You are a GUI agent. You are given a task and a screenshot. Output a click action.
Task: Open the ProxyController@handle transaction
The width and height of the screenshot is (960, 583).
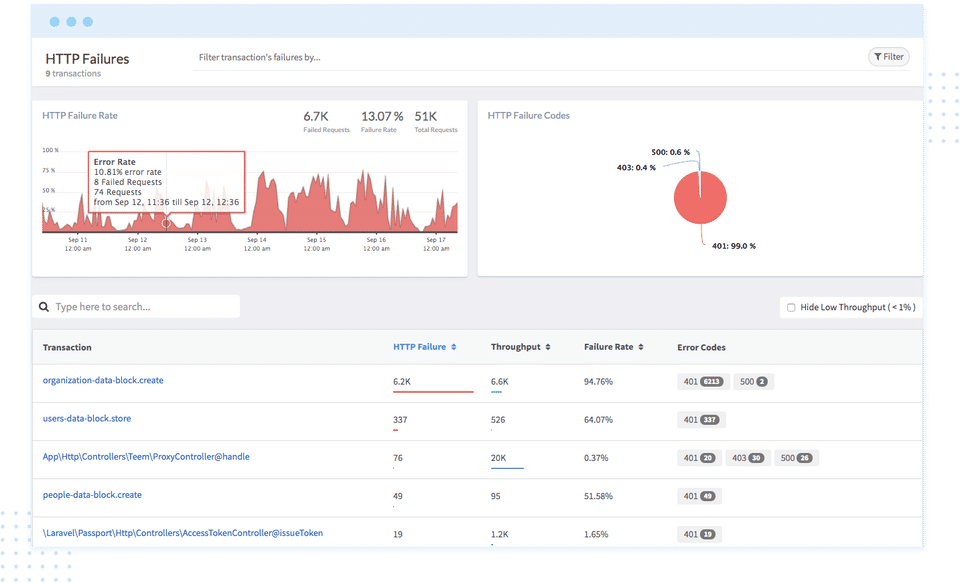tap(146, 457)
